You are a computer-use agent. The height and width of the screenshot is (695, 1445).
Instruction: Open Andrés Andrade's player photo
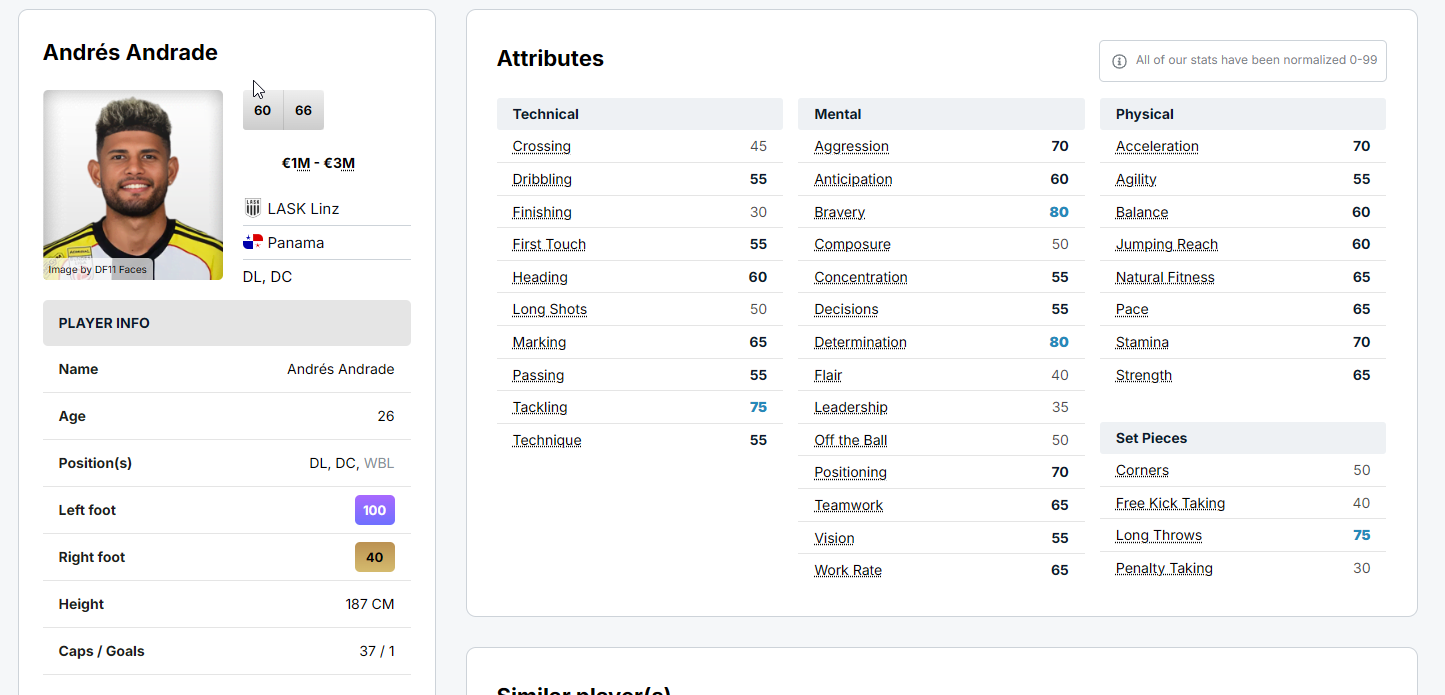click(x=133, y=185)
